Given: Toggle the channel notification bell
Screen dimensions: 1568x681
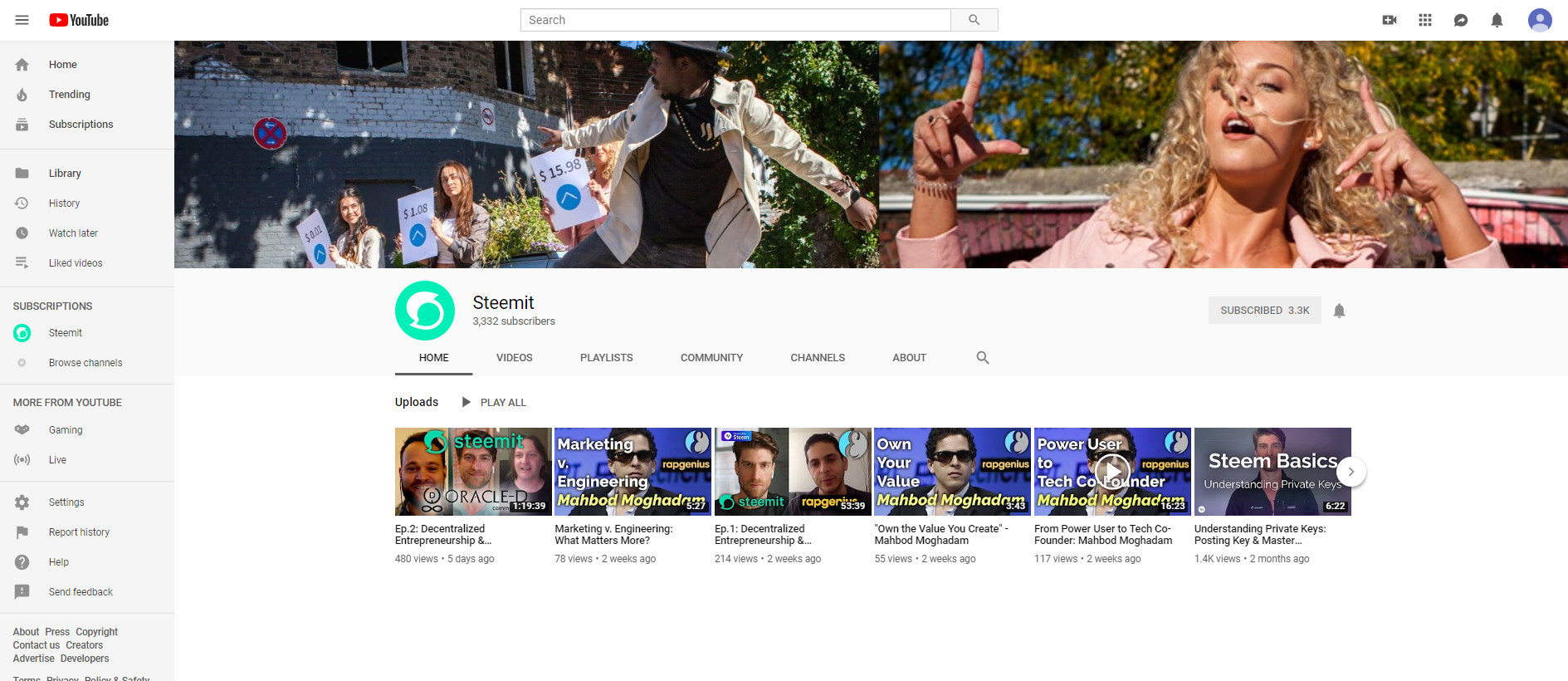Looking at the screenshot, I should [1339, 311].
